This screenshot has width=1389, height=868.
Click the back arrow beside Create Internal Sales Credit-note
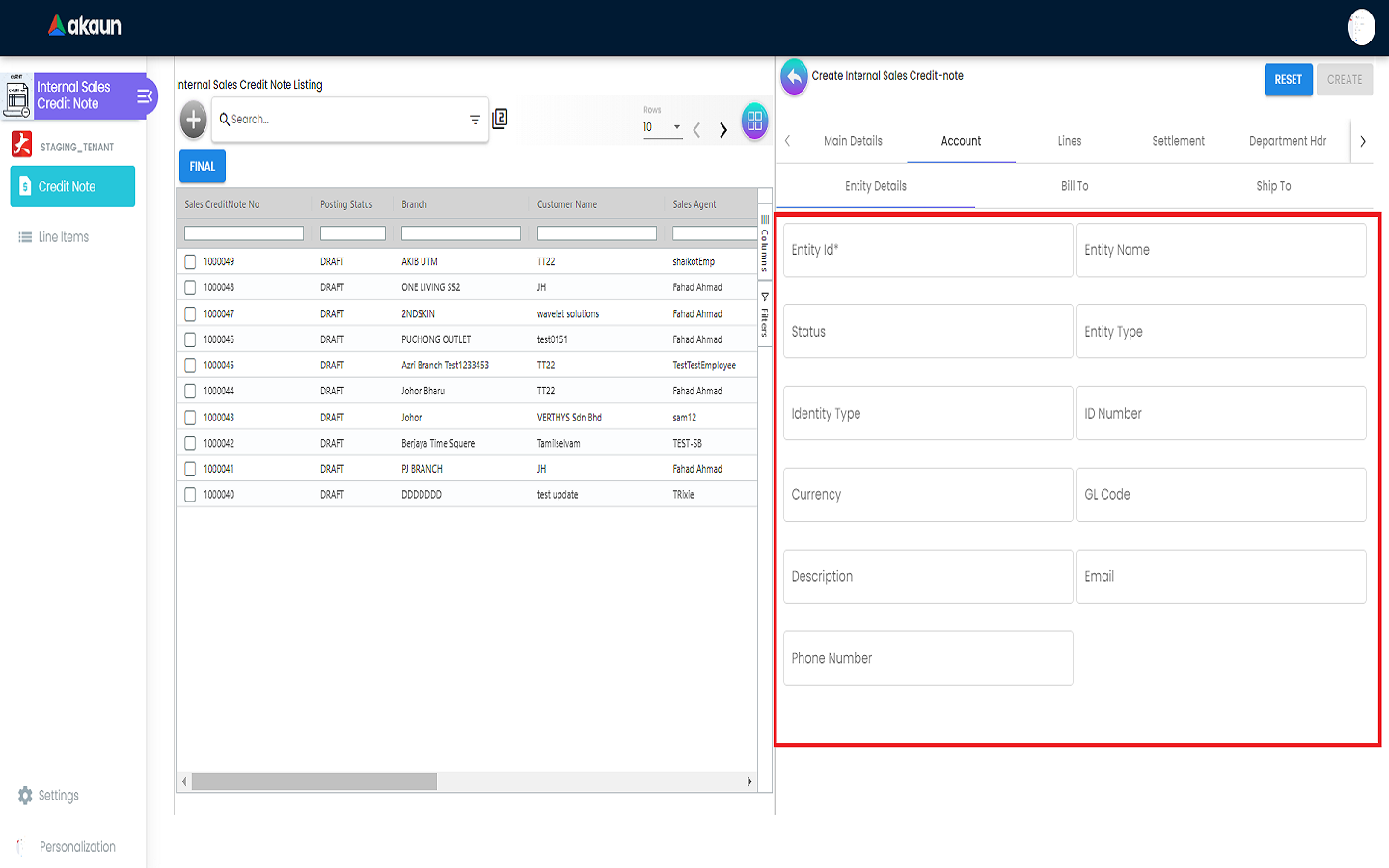click(x=794, y=77)
